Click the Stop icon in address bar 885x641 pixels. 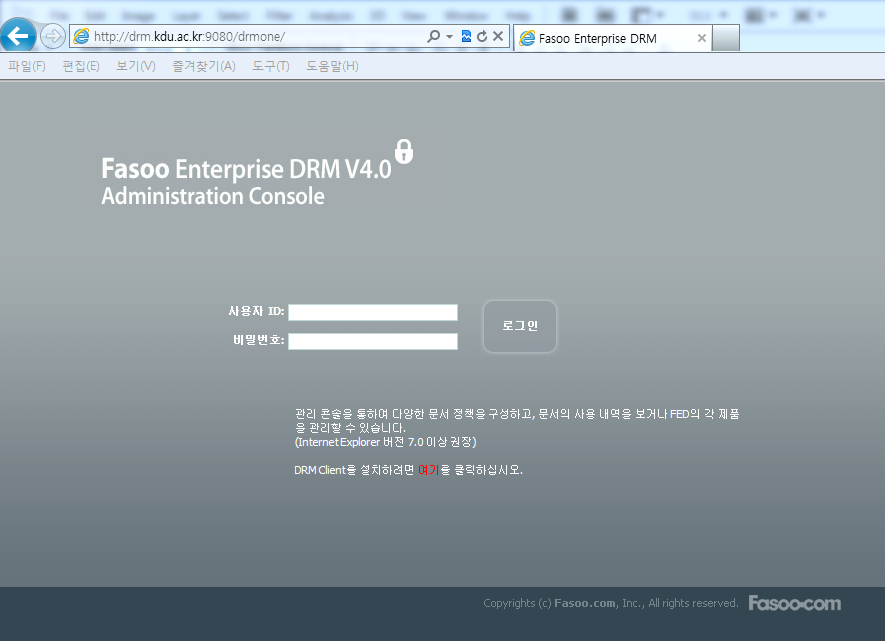(x=498, y=37)
